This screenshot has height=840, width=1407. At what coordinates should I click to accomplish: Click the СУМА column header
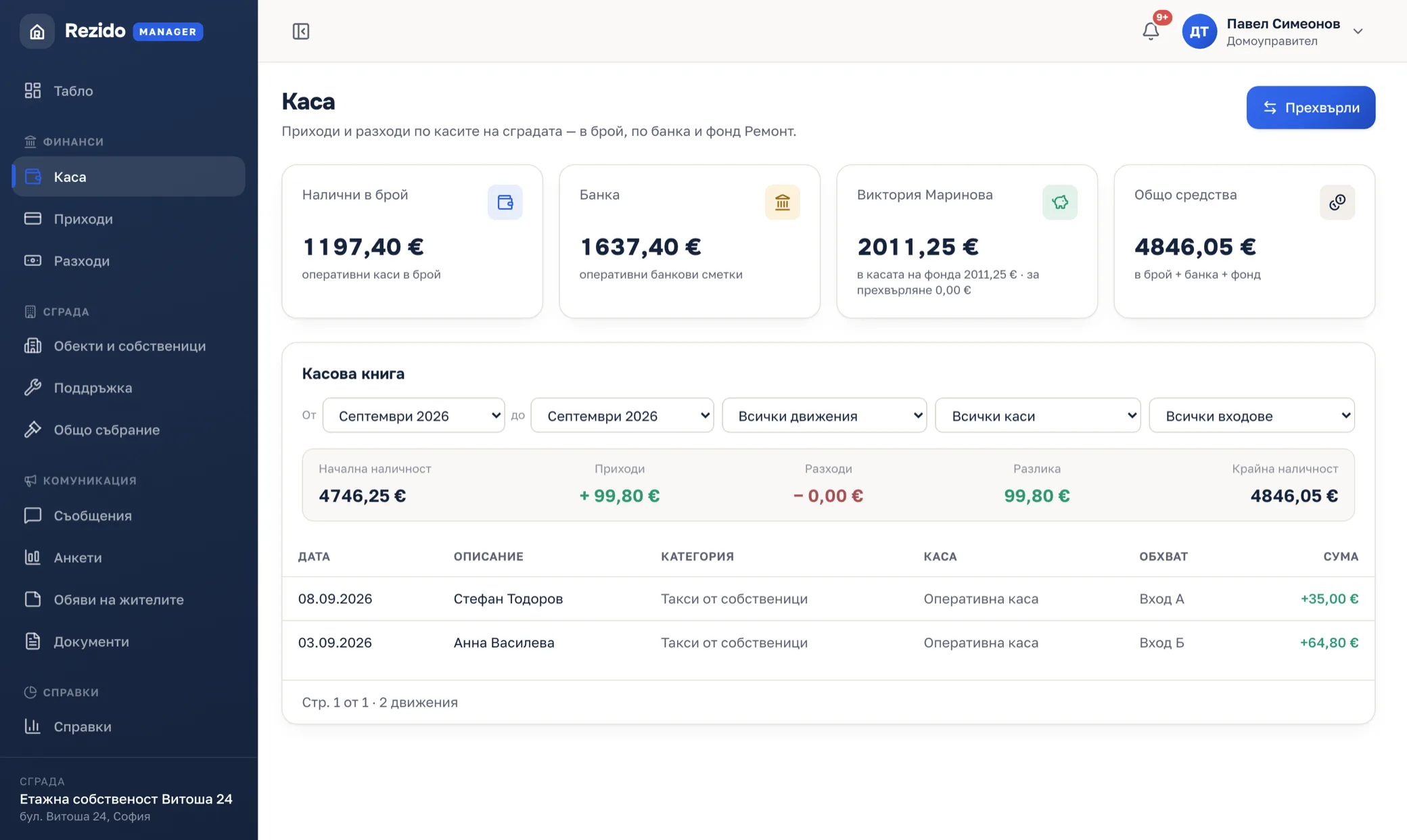coord(1341,556)
